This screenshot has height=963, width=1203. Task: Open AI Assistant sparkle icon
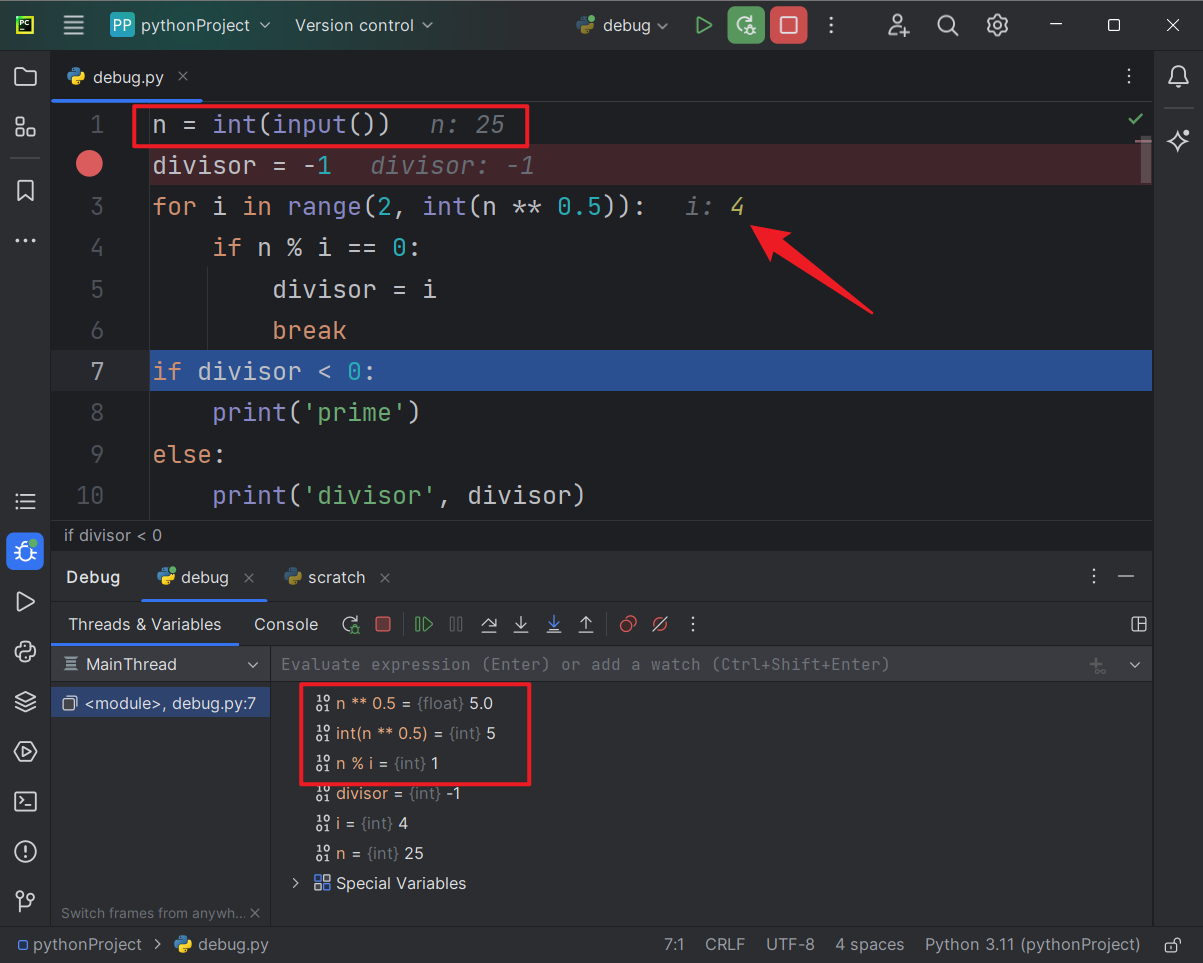pyautogui.click(x=1178, y=141)
